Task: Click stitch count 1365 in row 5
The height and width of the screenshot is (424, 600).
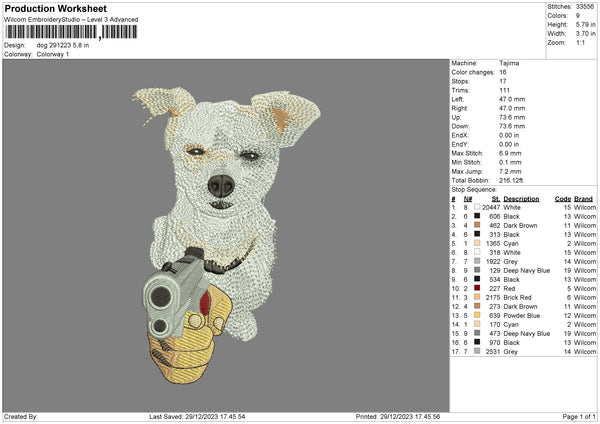Action: 493,243
